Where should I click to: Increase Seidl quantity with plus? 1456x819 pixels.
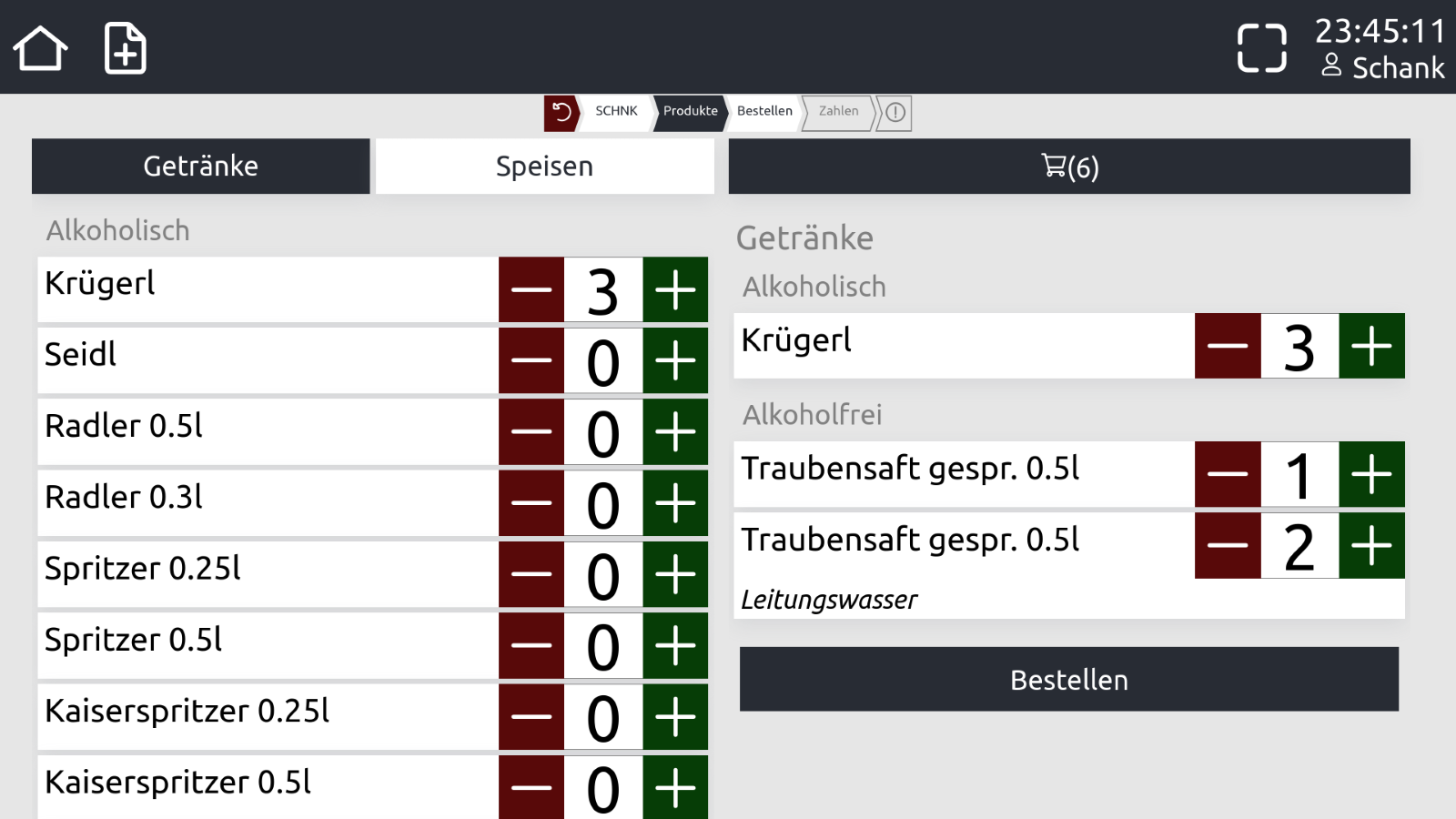click(675, 361)
